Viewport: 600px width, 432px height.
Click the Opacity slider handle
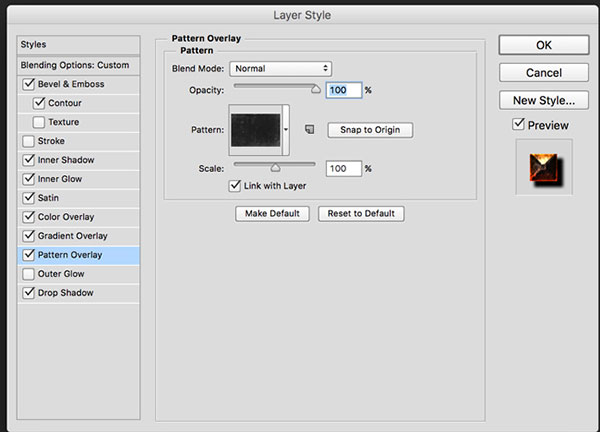(x=316, y=89)
